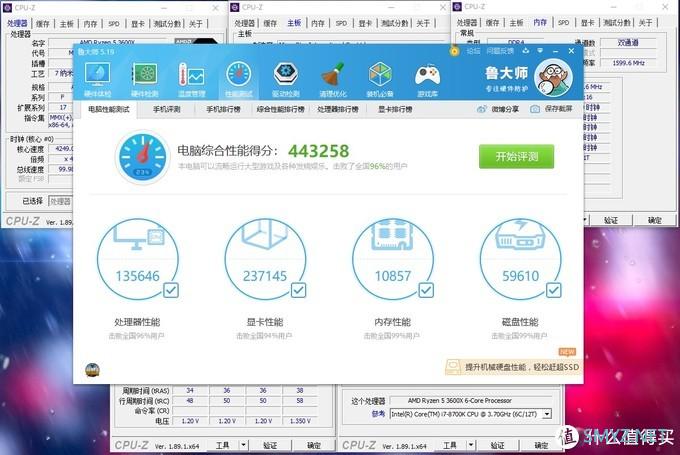
Task: Open the 已选择 处理器 selector in CPU-Z
Action: [60, 201]
